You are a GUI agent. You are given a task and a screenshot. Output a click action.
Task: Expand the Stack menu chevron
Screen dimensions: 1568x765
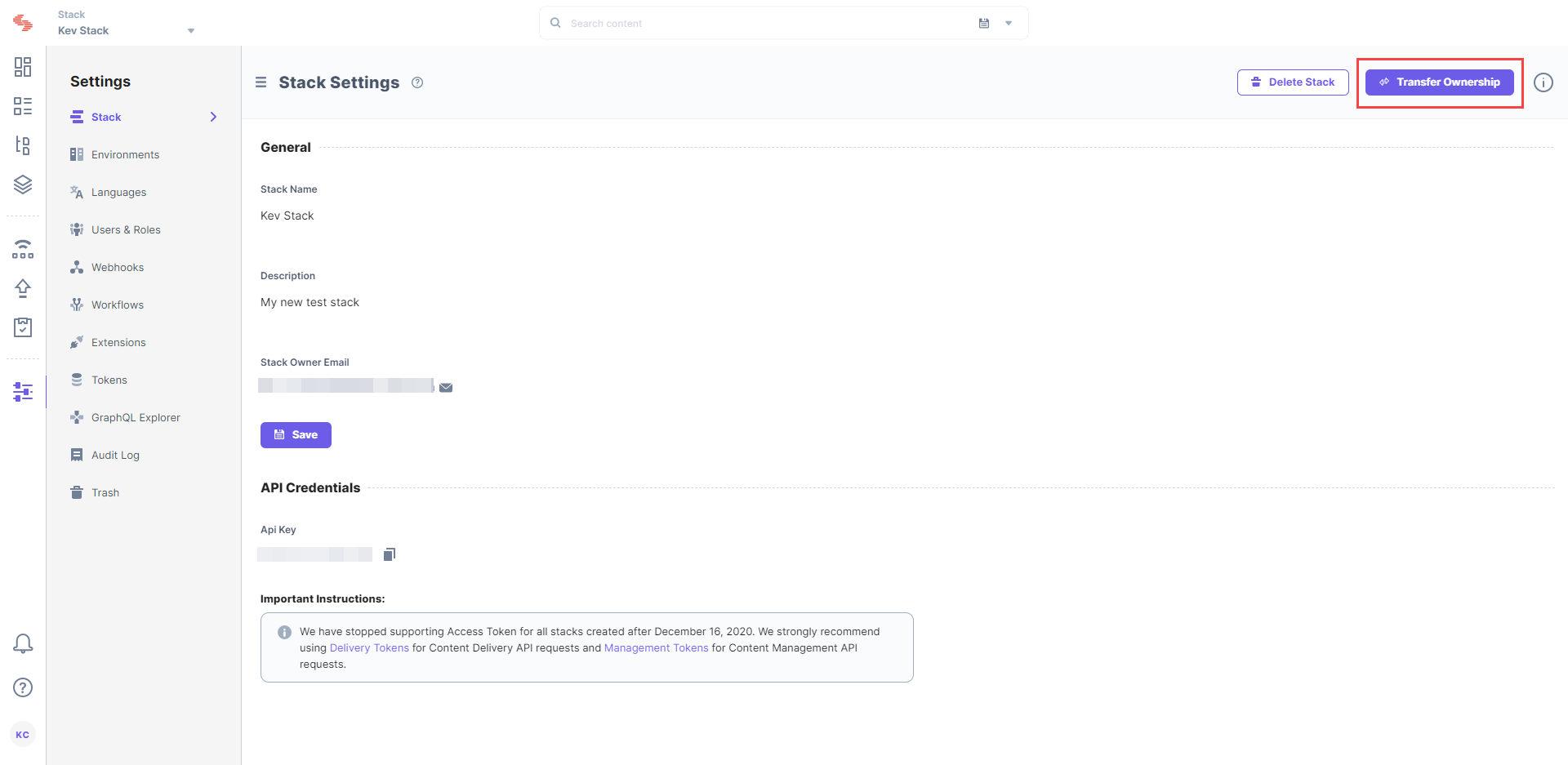[214, 117]
